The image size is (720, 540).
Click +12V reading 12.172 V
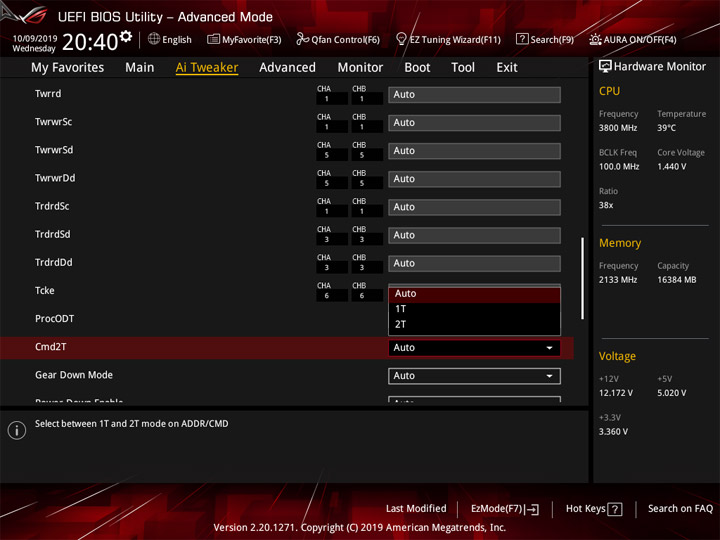615,393
